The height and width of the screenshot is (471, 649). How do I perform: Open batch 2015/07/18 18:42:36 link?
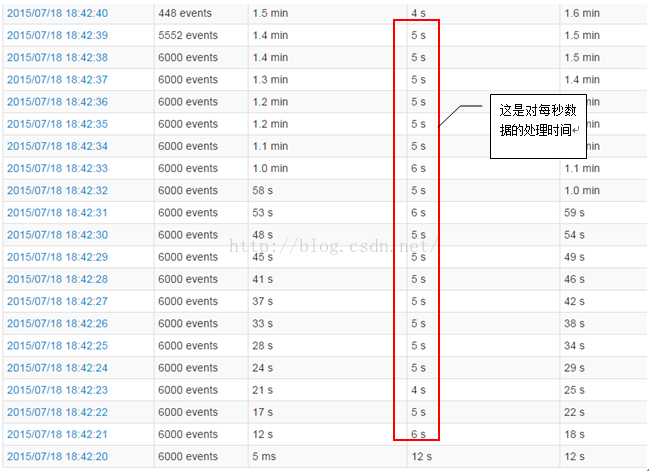click(58, 102)
